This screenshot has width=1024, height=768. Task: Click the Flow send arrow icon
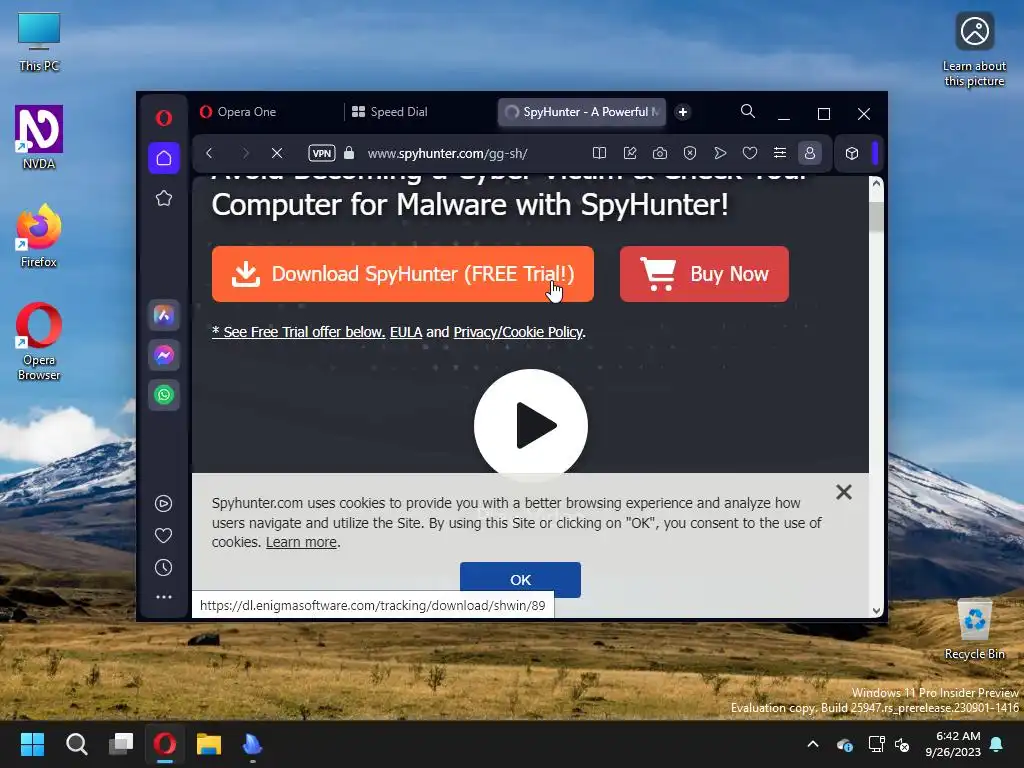click(720, 153)
